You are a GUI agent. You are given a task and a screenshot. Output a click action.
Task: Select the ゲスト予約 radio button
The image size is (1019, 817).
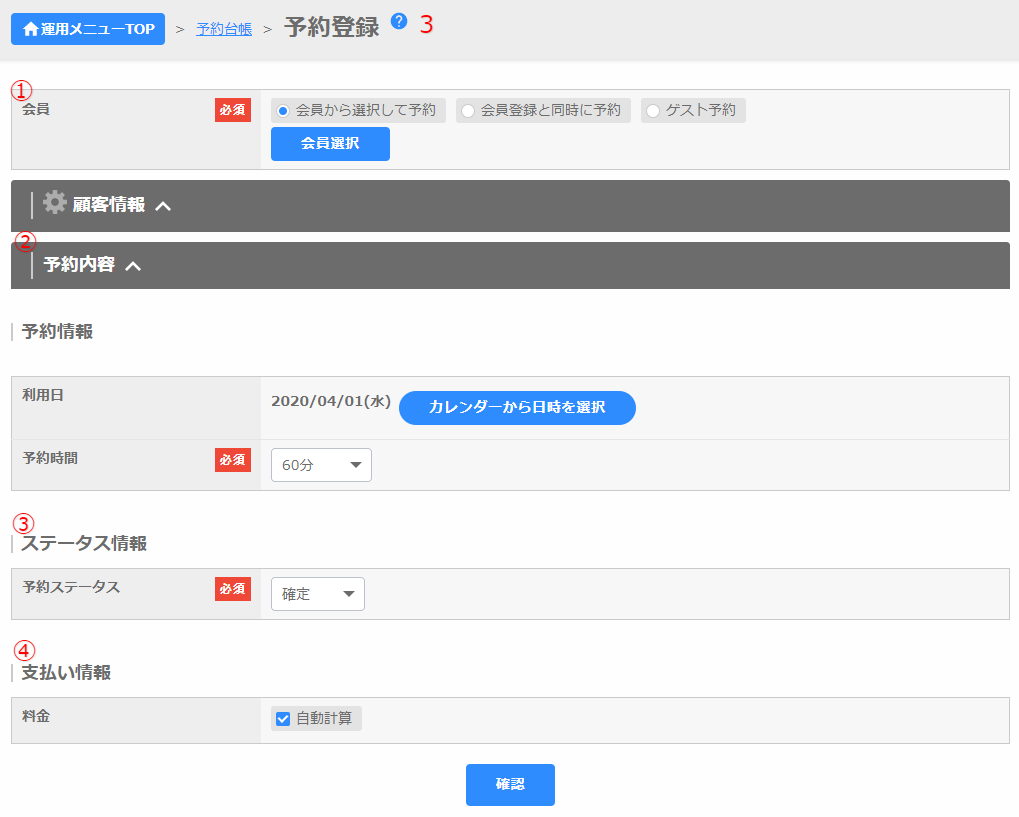pos(653,111)
